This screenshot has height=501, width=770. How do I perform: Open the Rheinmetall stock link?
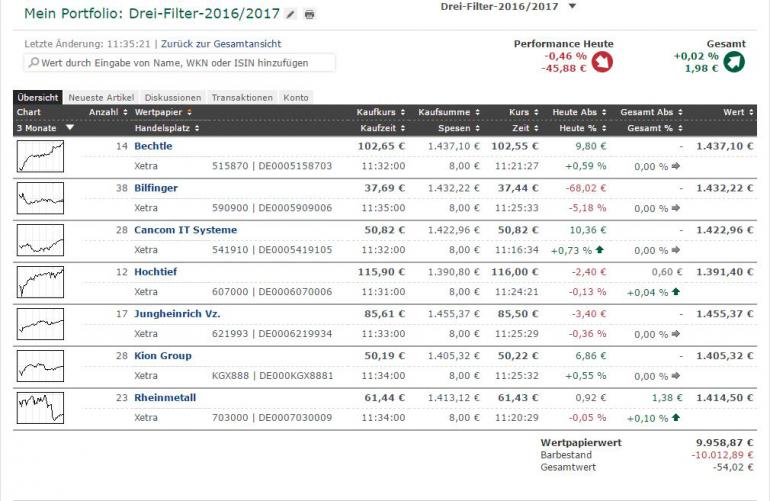tap(165, 397)
